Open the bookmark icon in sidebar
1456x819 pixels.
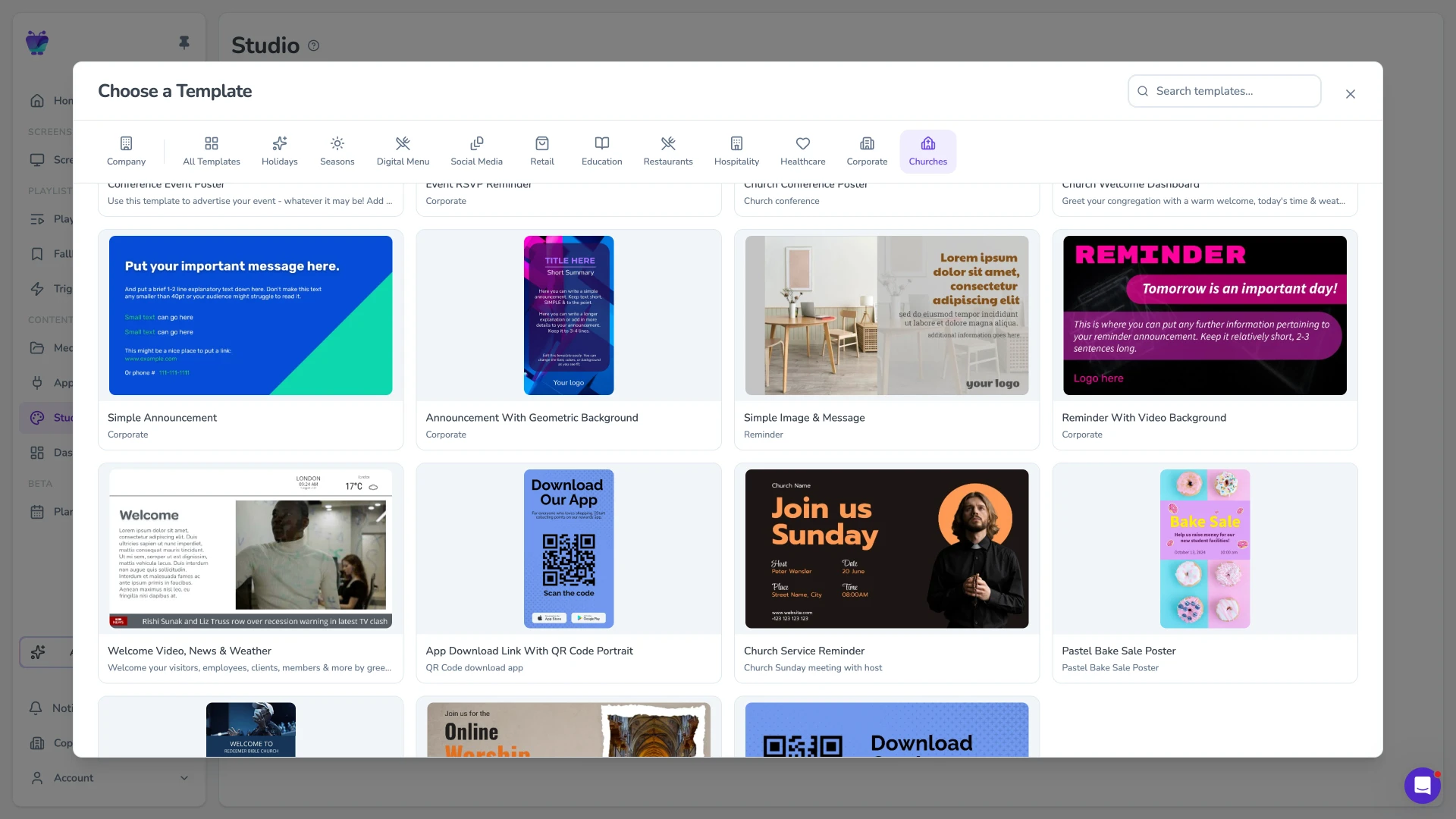[x=37, y=254]
